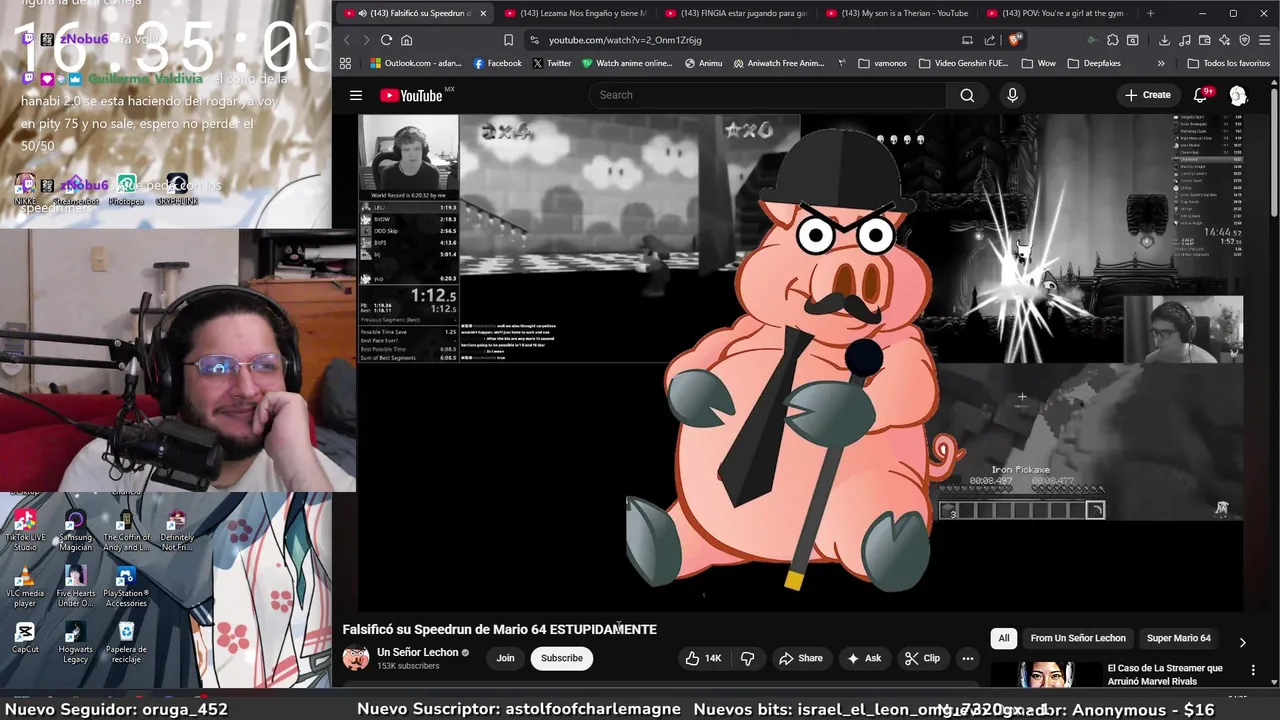Go to browser home page
Image resolution: width=1280 pixels, height=720 pixels.
tap(406, 40)
